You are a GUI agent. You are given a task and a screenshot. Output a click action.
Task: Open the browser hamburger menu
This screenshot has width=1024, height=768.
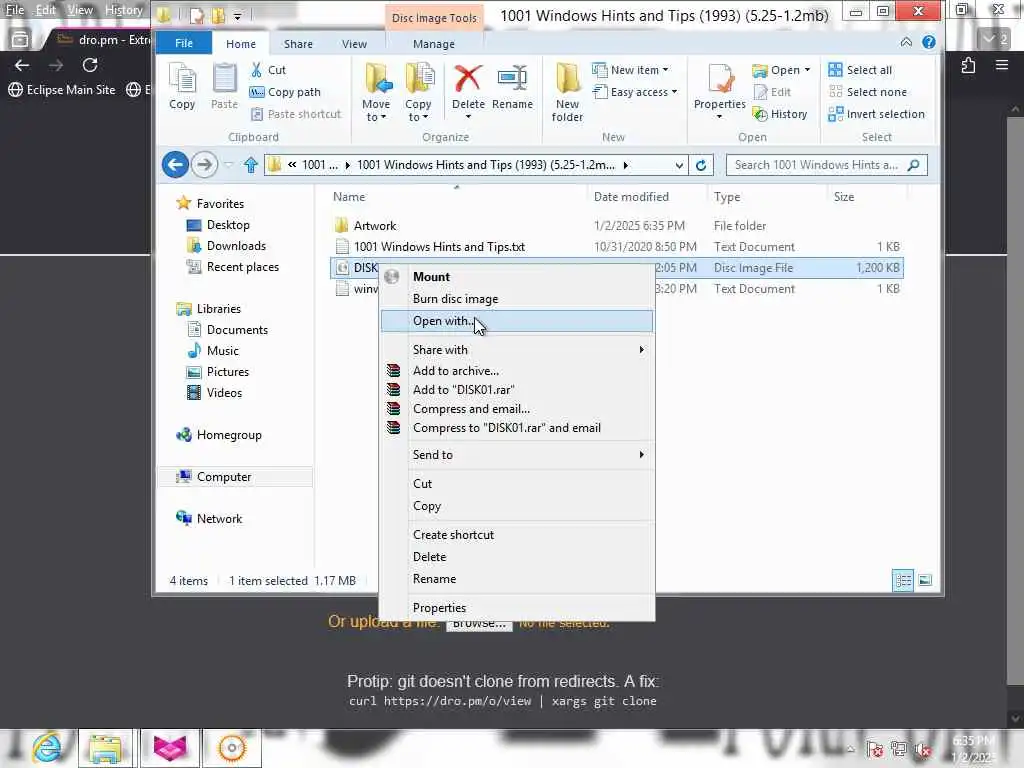[x=1002, y=65]
